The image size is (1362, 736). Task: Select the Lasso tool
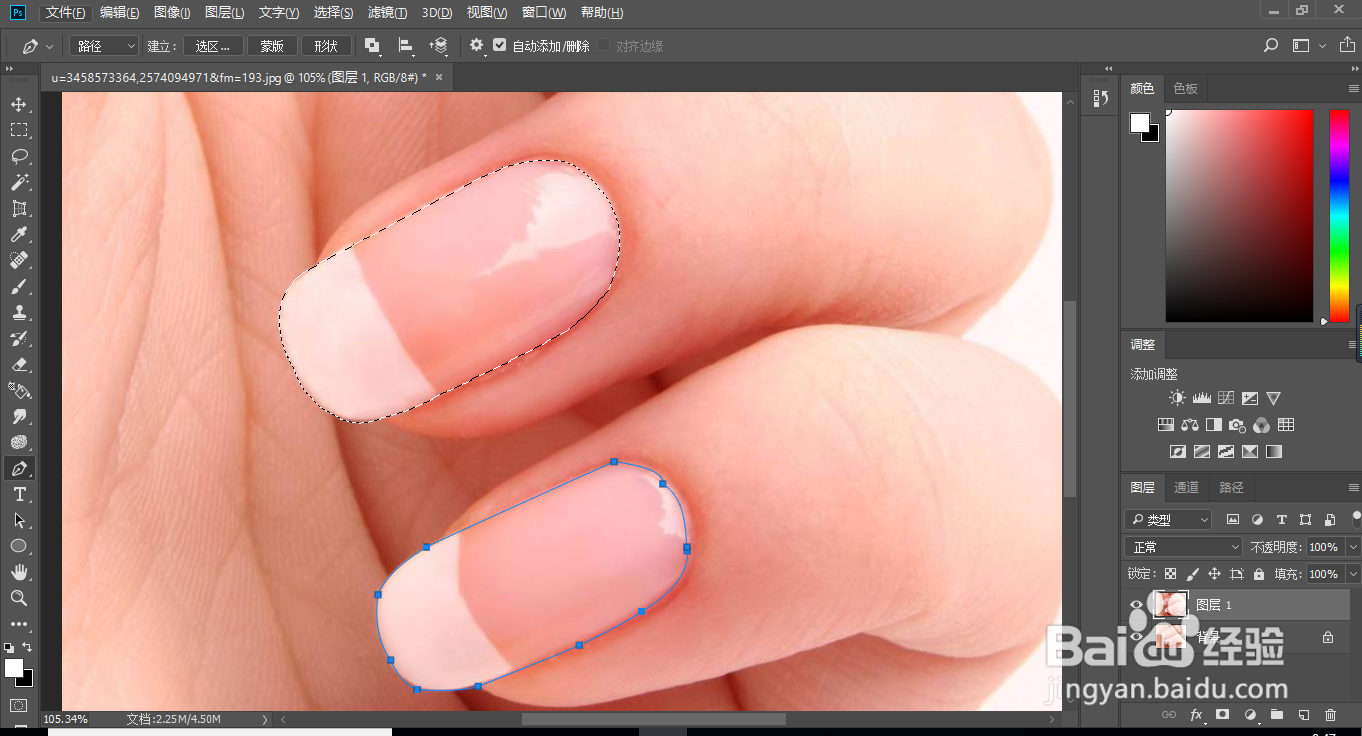19,156
